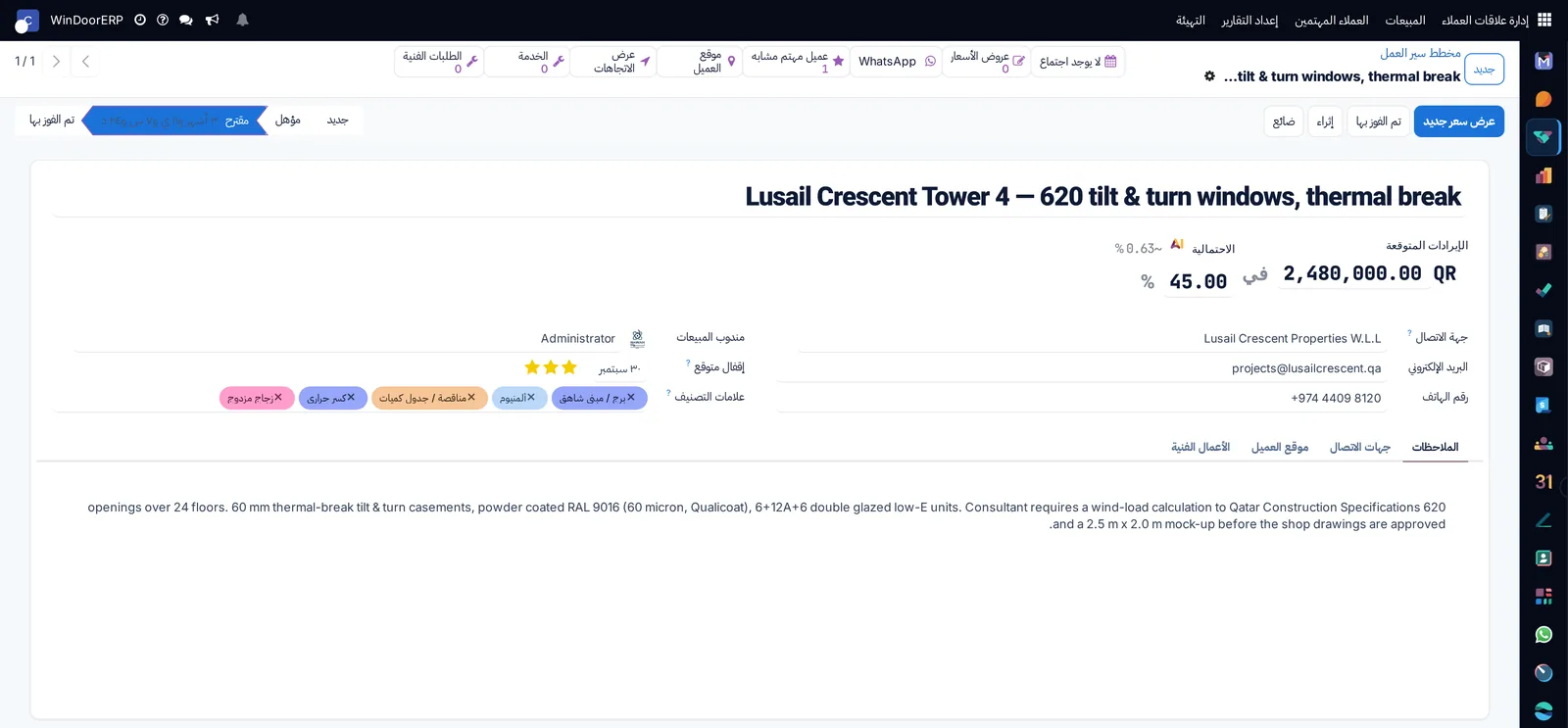Open the التهيئة menu
The width and height of the screenshot is (1568, 728).
(x=1191, y=21)
